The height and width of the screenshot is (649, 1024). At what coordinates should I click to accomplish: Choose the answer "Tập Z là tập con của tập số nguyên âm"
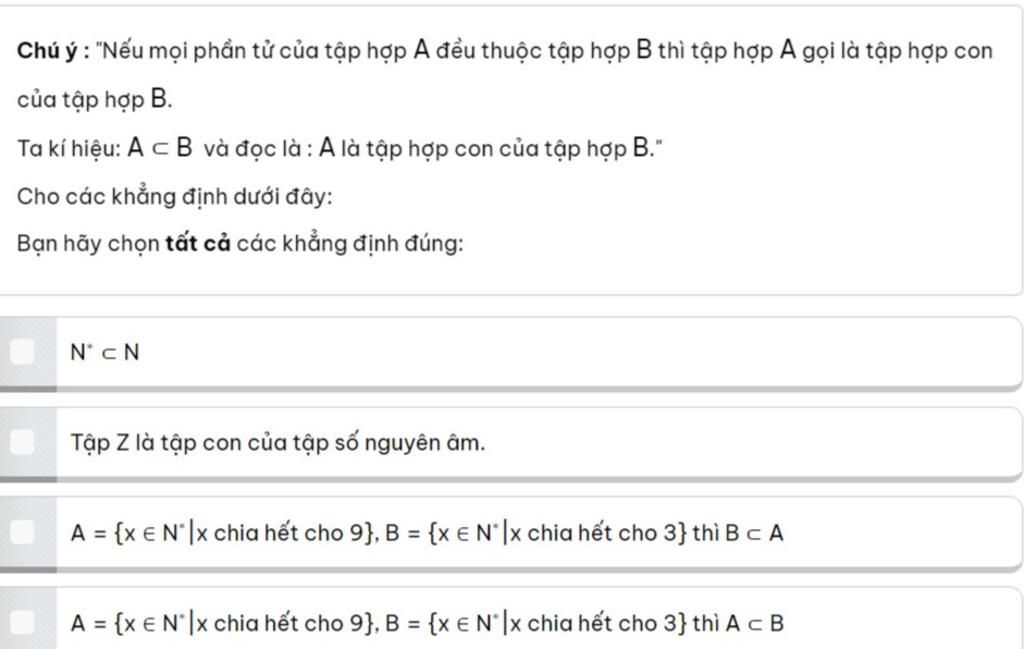coord(277,443)
